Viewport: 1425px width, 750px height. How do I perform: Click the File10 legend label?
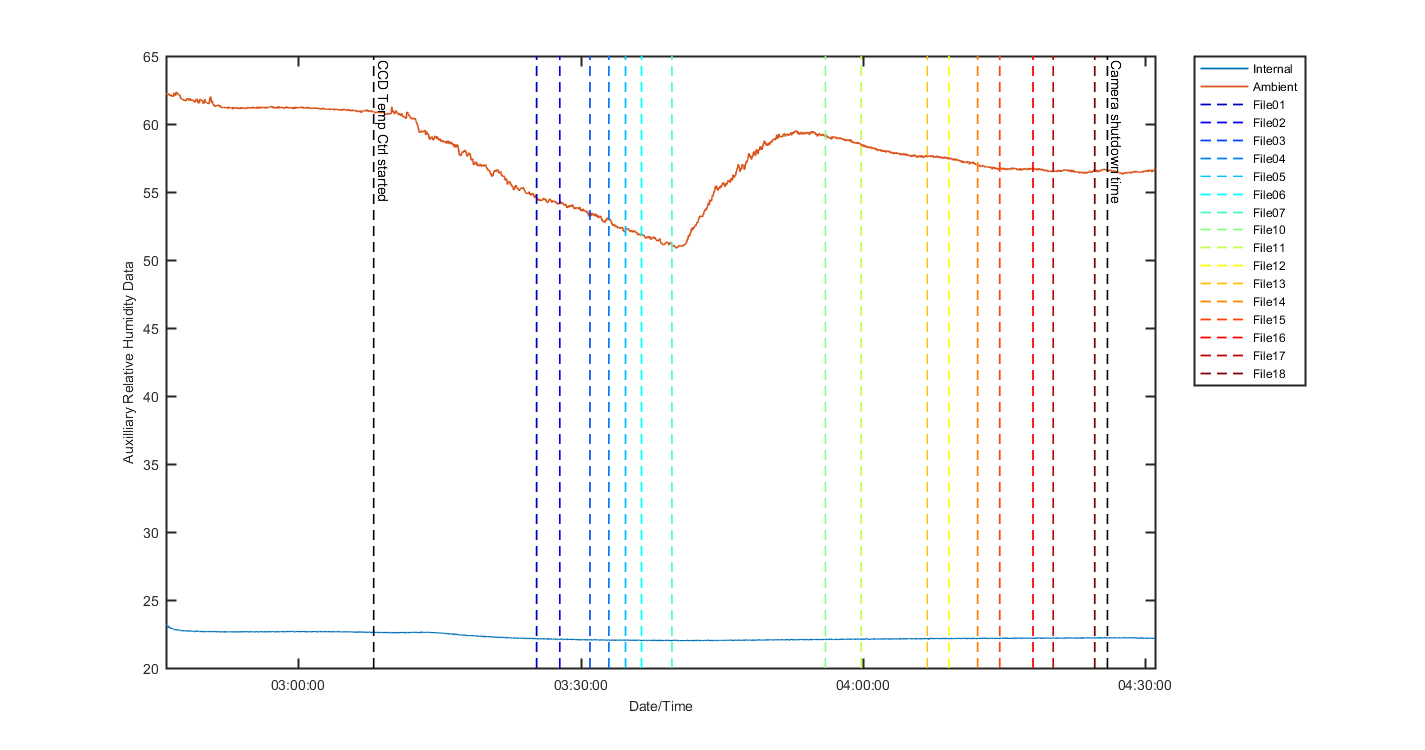tap(1269, 230)
